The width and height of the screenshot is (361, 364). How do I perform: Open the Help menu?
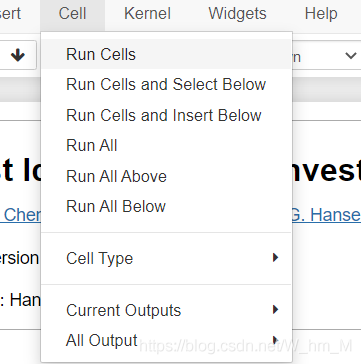[321, 14]
